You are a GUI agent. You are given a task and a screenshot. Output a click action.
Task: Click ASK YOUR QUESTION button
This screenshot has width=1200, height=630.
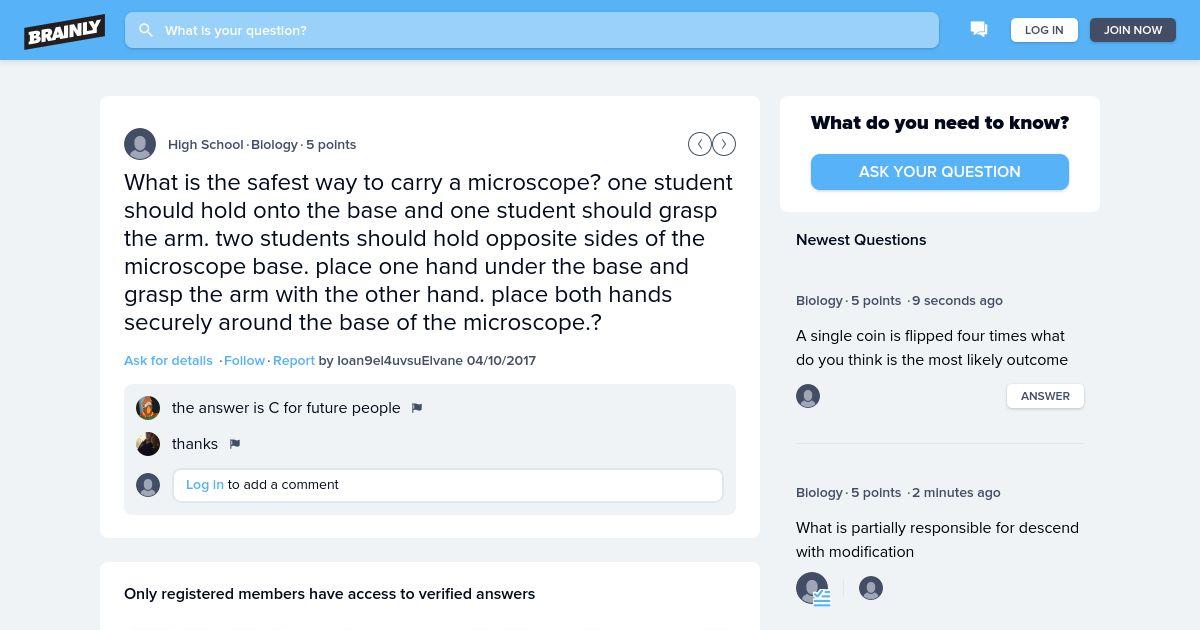click(x=940, y=172)
